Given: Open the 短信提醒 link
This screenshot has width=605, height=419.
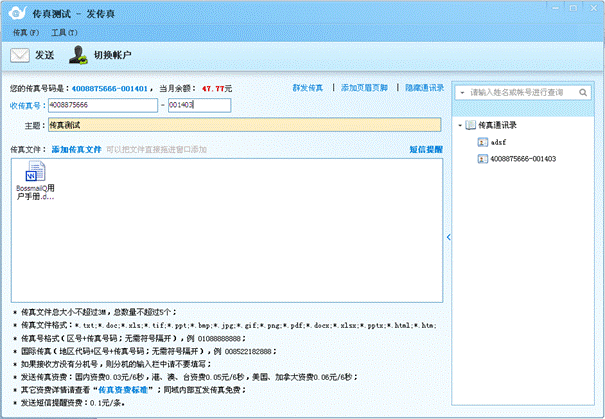Looking at the screenshot, I should click(x=424, y=149).
